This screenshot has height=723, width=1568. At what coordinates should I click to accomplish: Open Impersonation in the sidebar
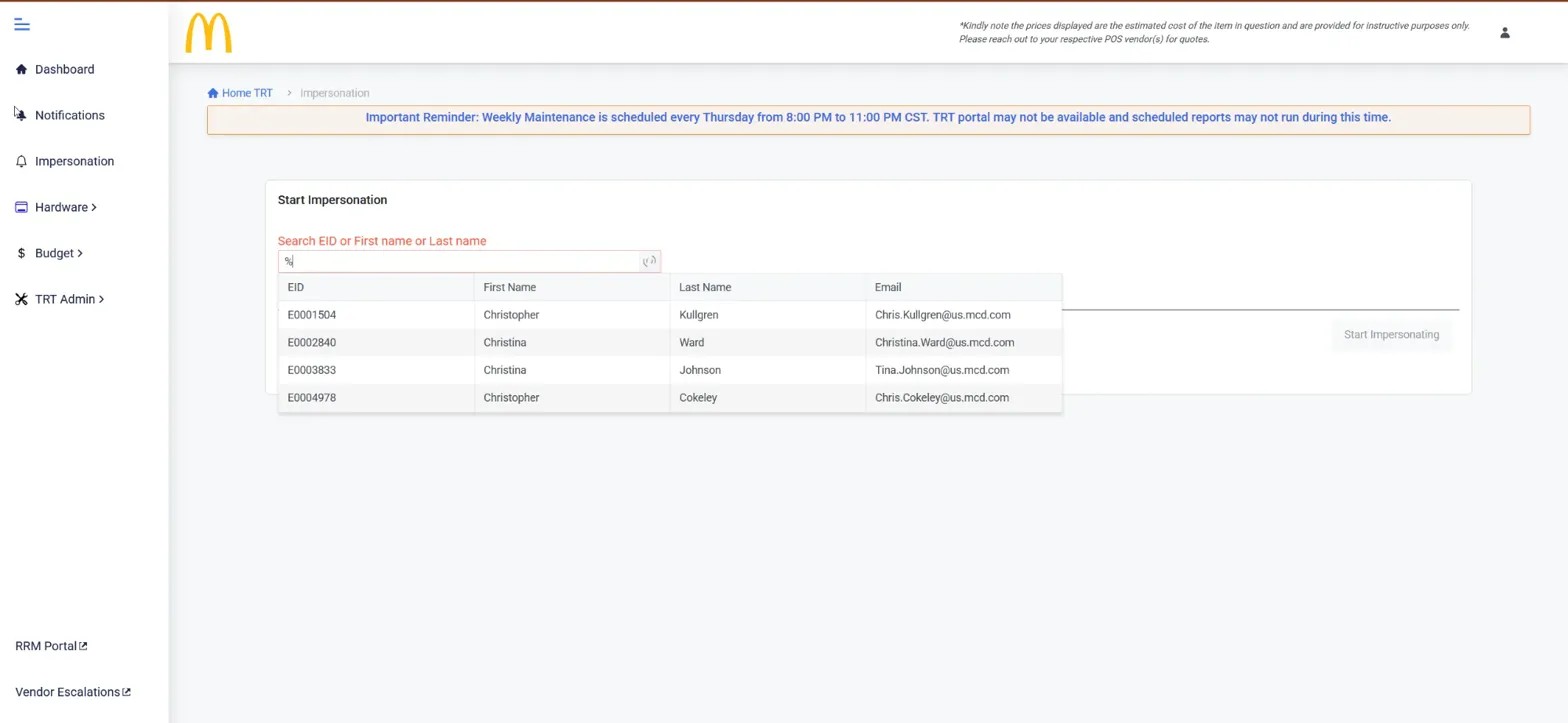click(x=74, y=161)
